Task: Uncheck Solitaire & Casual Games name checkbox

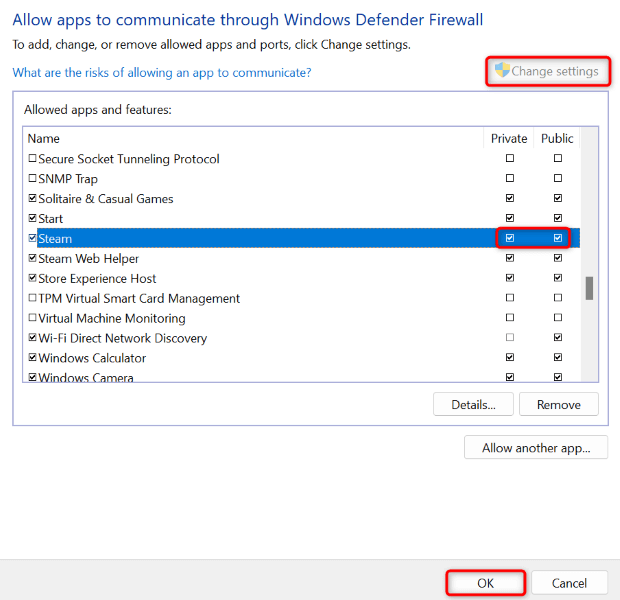Action: [32, 199]
